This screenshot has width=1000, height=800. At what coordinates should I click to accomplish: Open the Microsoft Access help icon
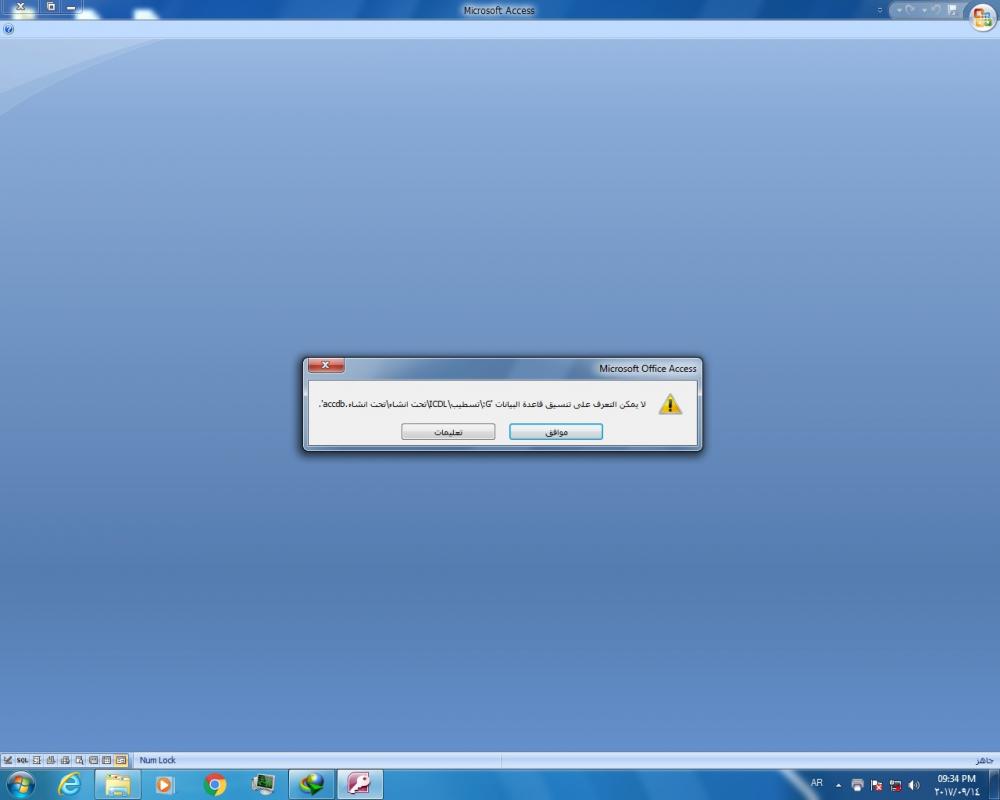8,29
